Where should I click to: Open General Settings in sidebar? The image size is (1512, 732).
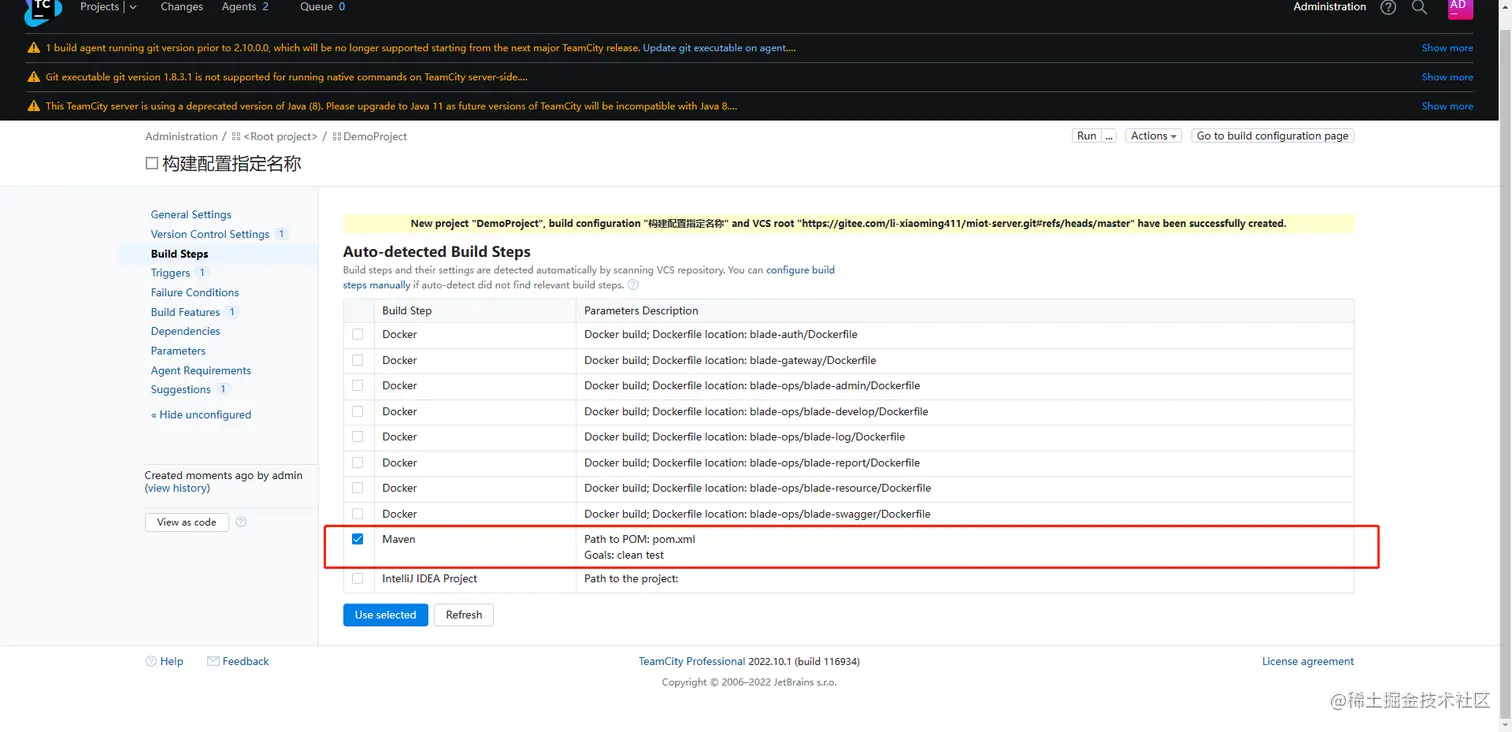click(x=191, y=214)
